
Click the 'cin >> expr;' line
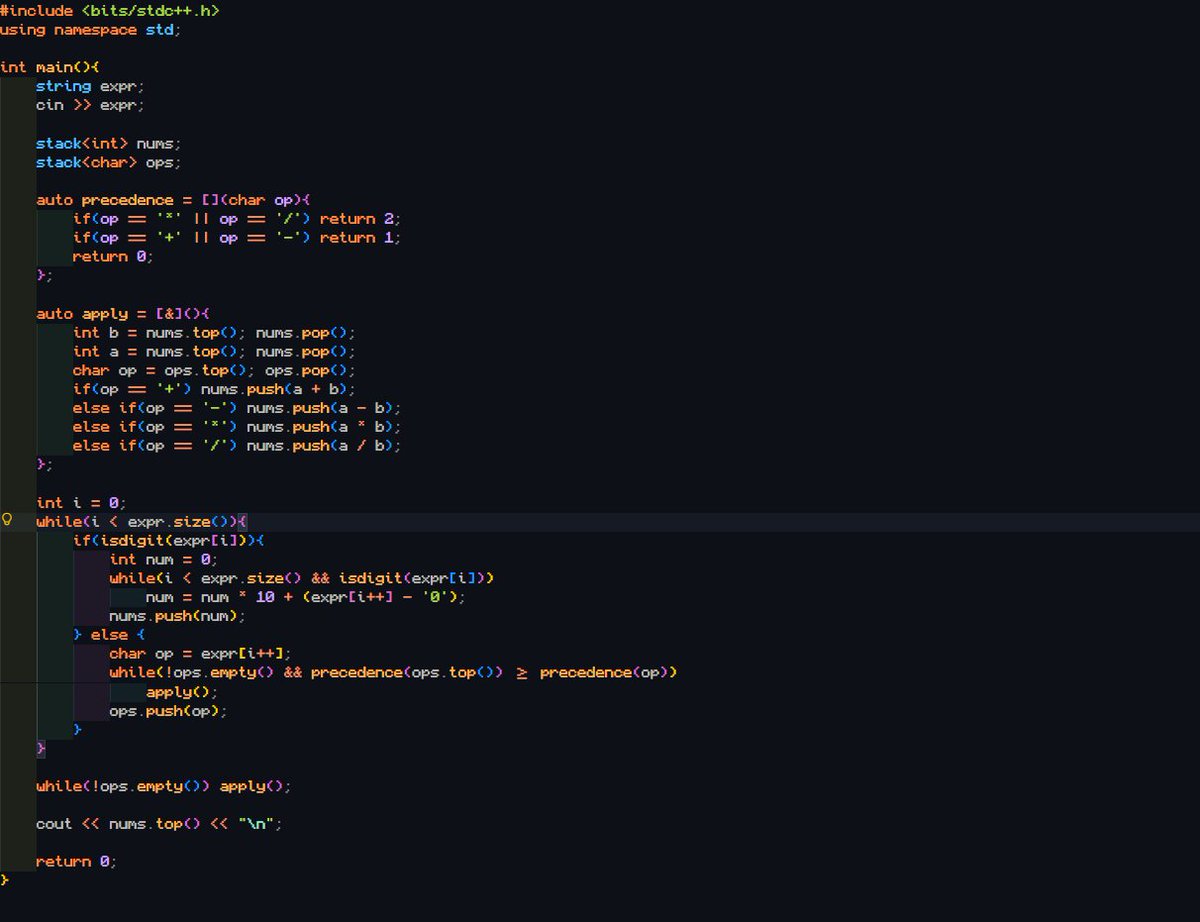[x=91, y=105]
